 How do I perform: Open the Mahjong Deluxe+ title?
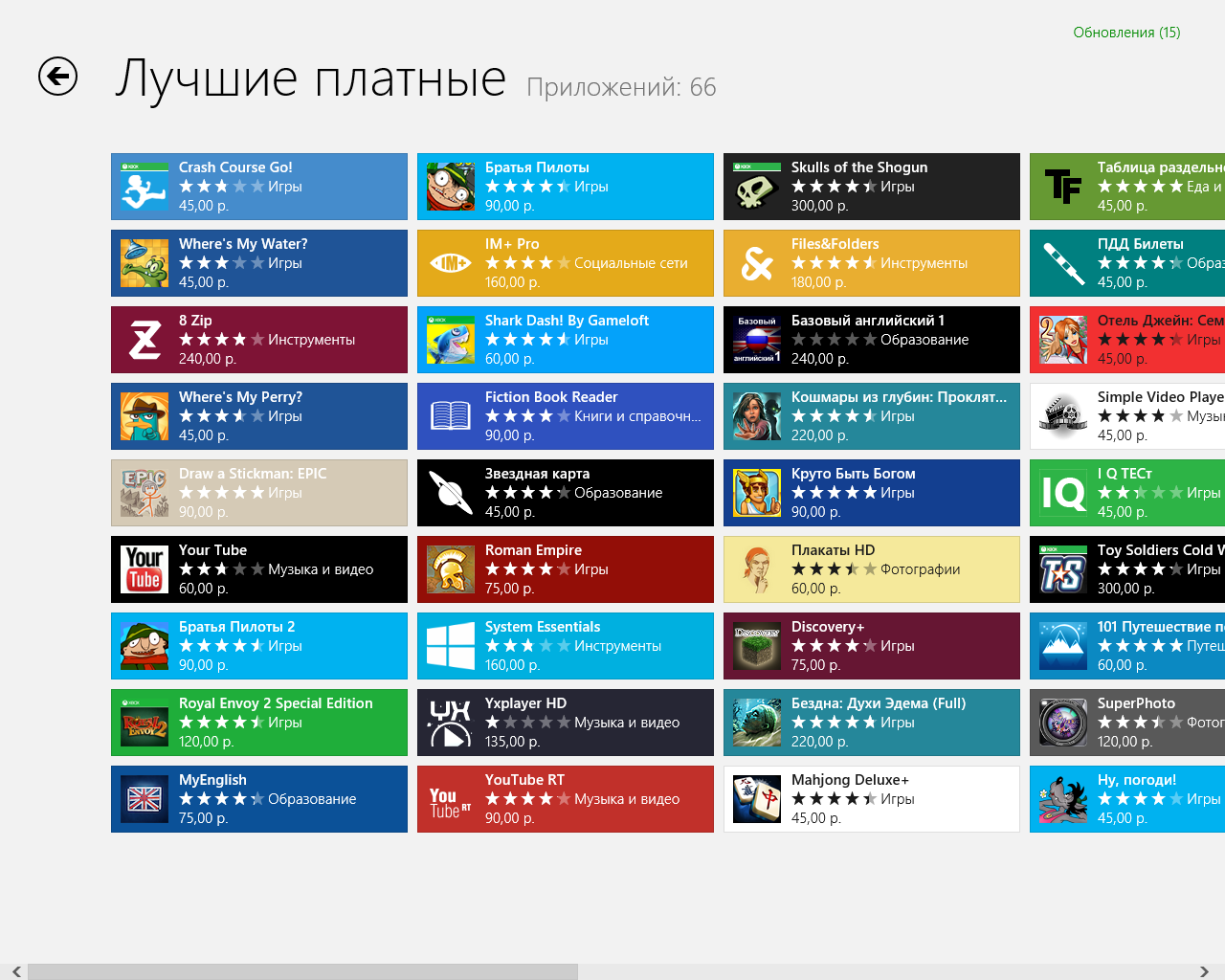[x=850, y=780]
